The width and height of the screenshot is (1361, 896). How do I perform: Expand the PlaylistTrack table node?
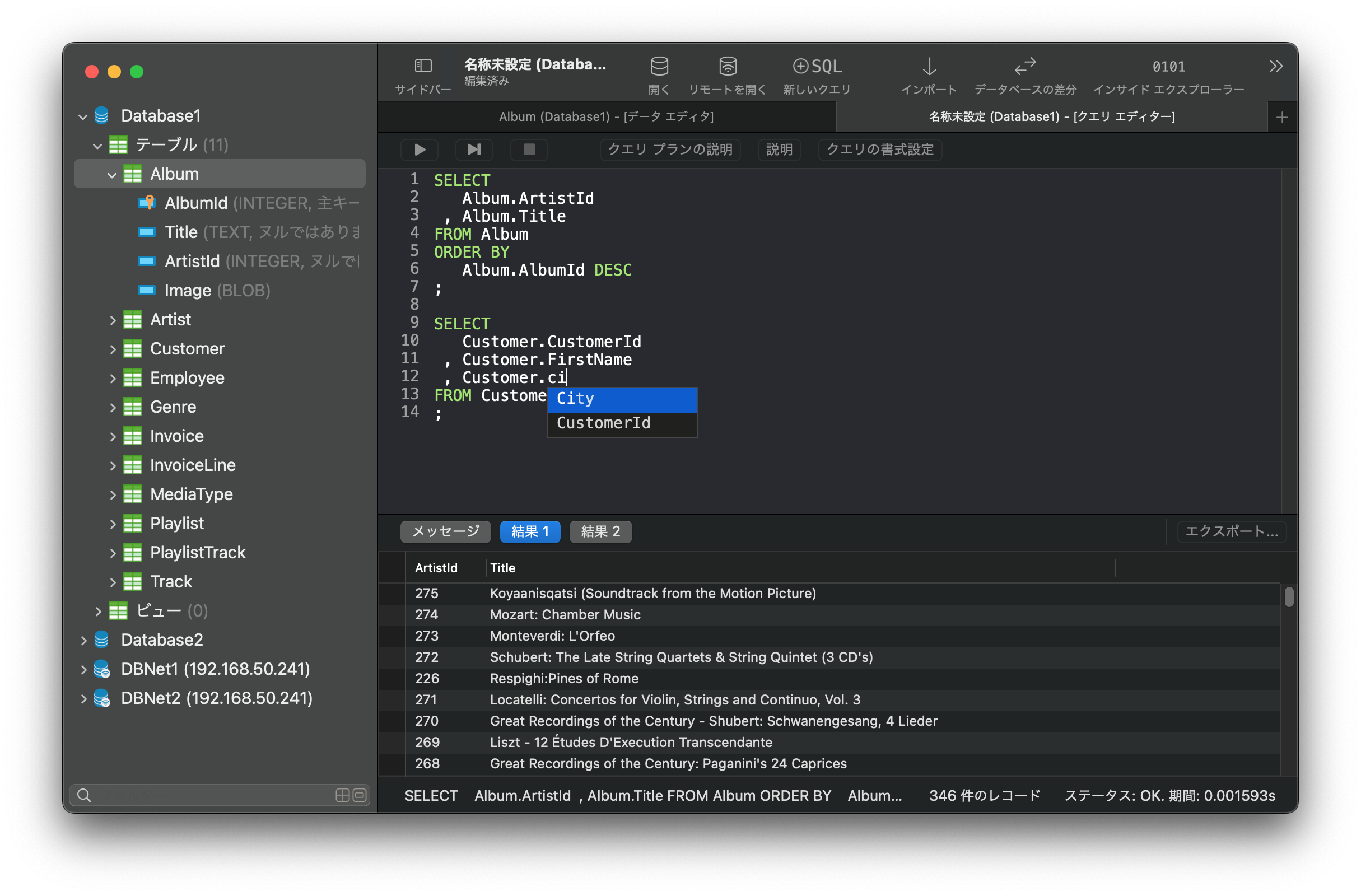[113, 552]
